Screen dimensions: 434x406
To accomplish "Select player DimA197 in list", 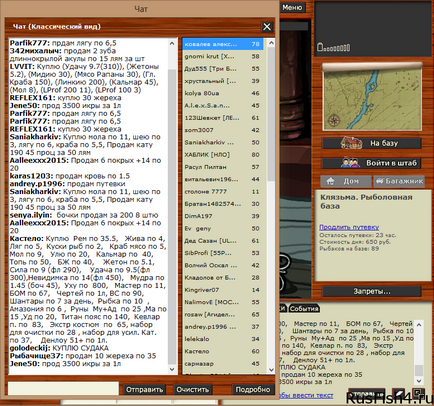I will point(223,216).
